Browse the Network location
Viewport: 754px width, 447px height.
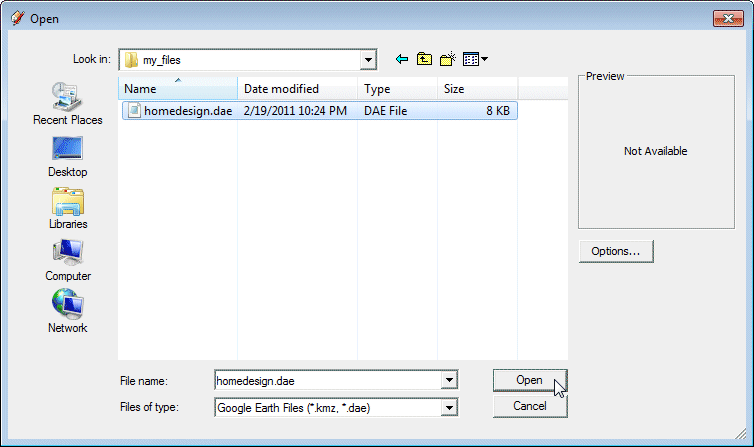point(68,306)
